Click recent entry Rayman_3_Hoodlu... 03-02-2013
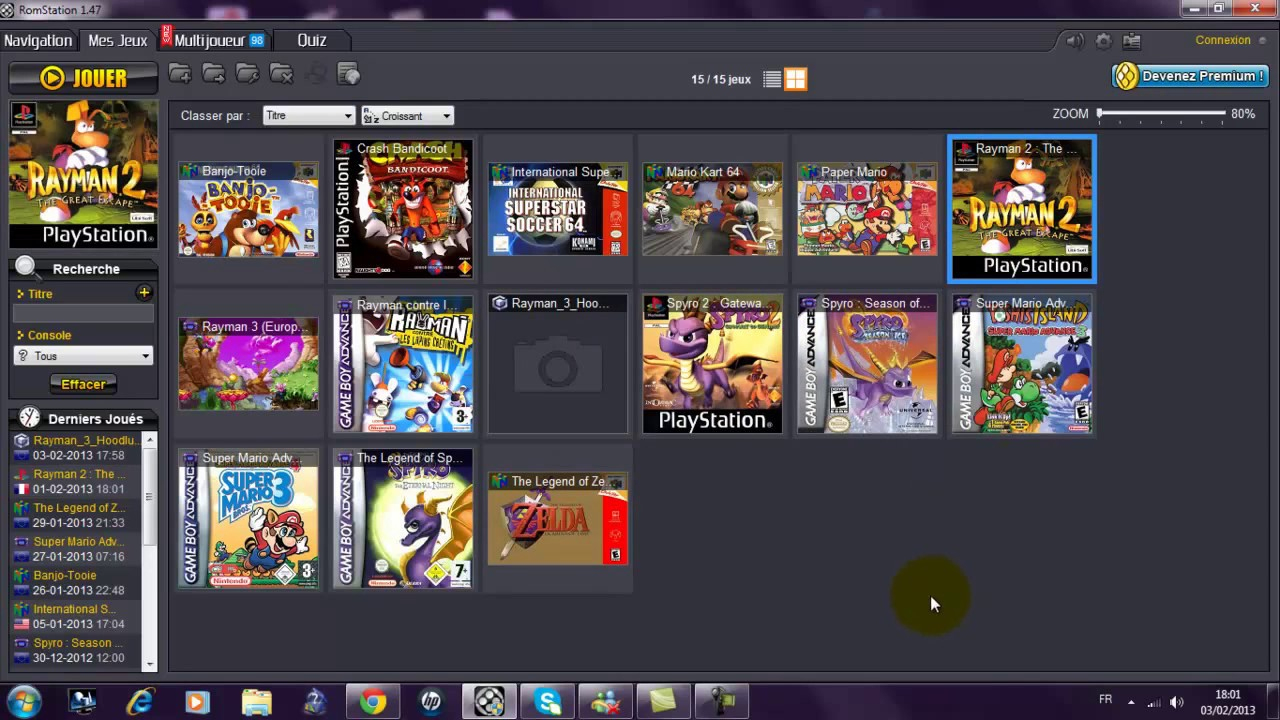This screenshot has width=1280, height=720. click(x=77, y=448)
